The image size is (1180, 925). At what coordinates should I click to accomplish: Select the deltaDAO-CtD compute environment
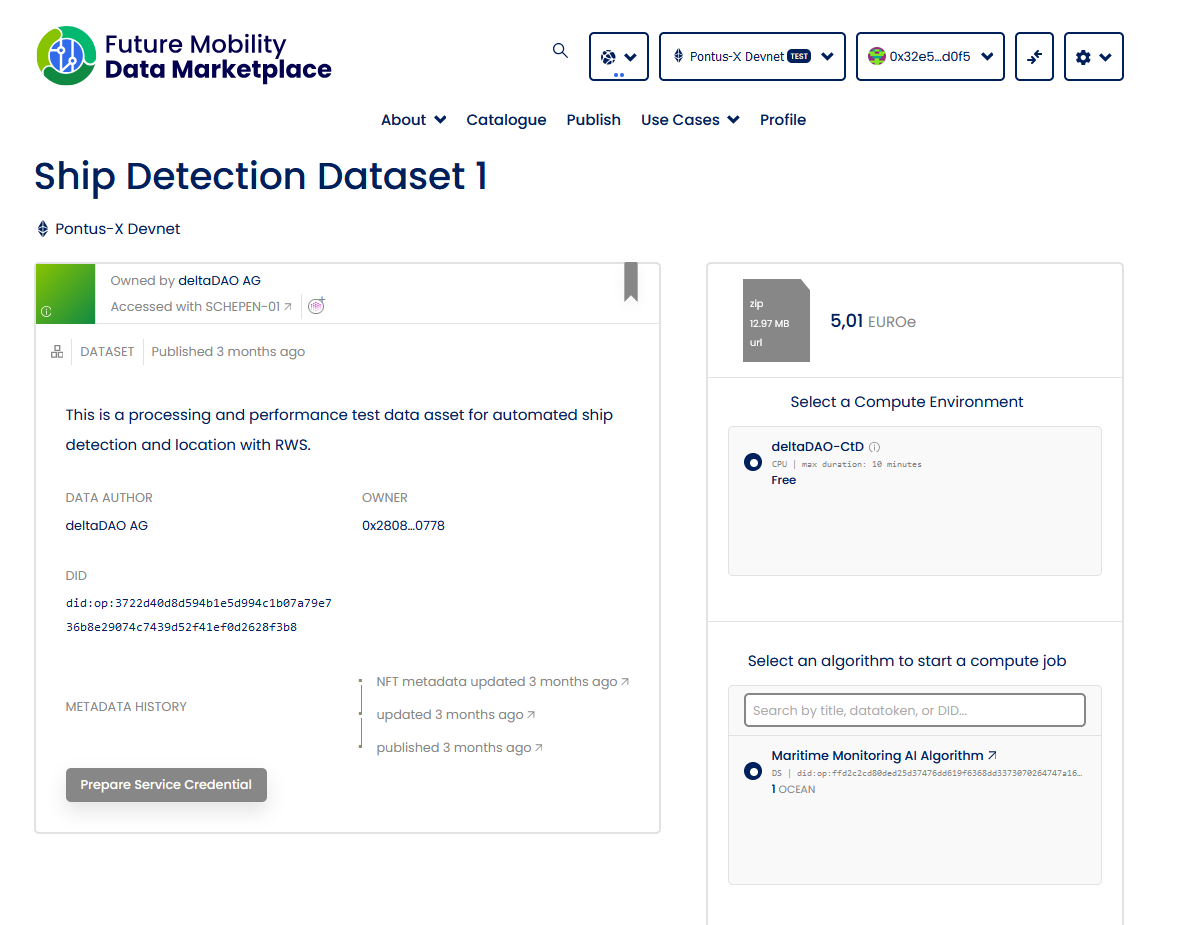(753, 462)
